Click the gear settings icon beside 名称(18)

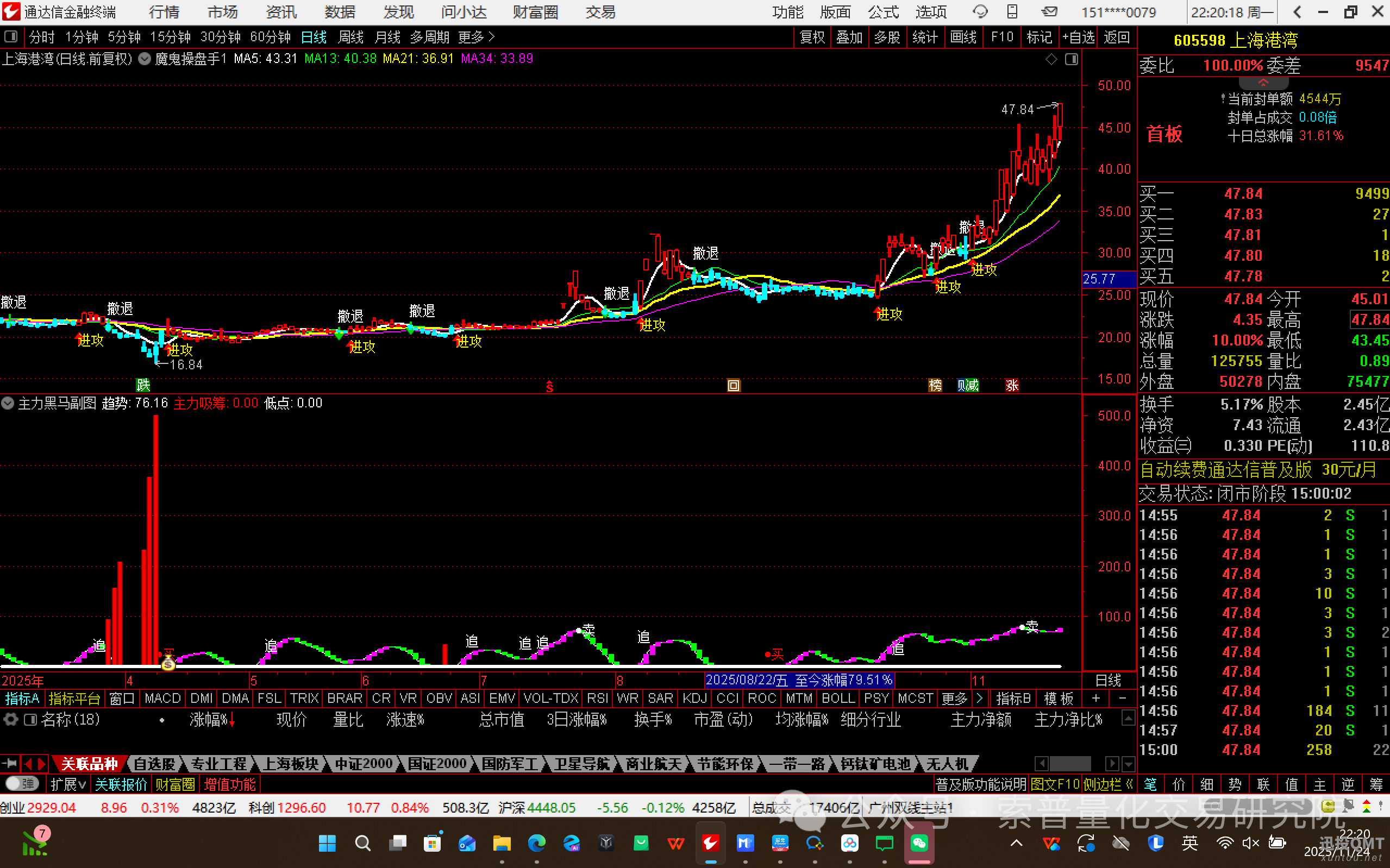[x=11, y=719]
